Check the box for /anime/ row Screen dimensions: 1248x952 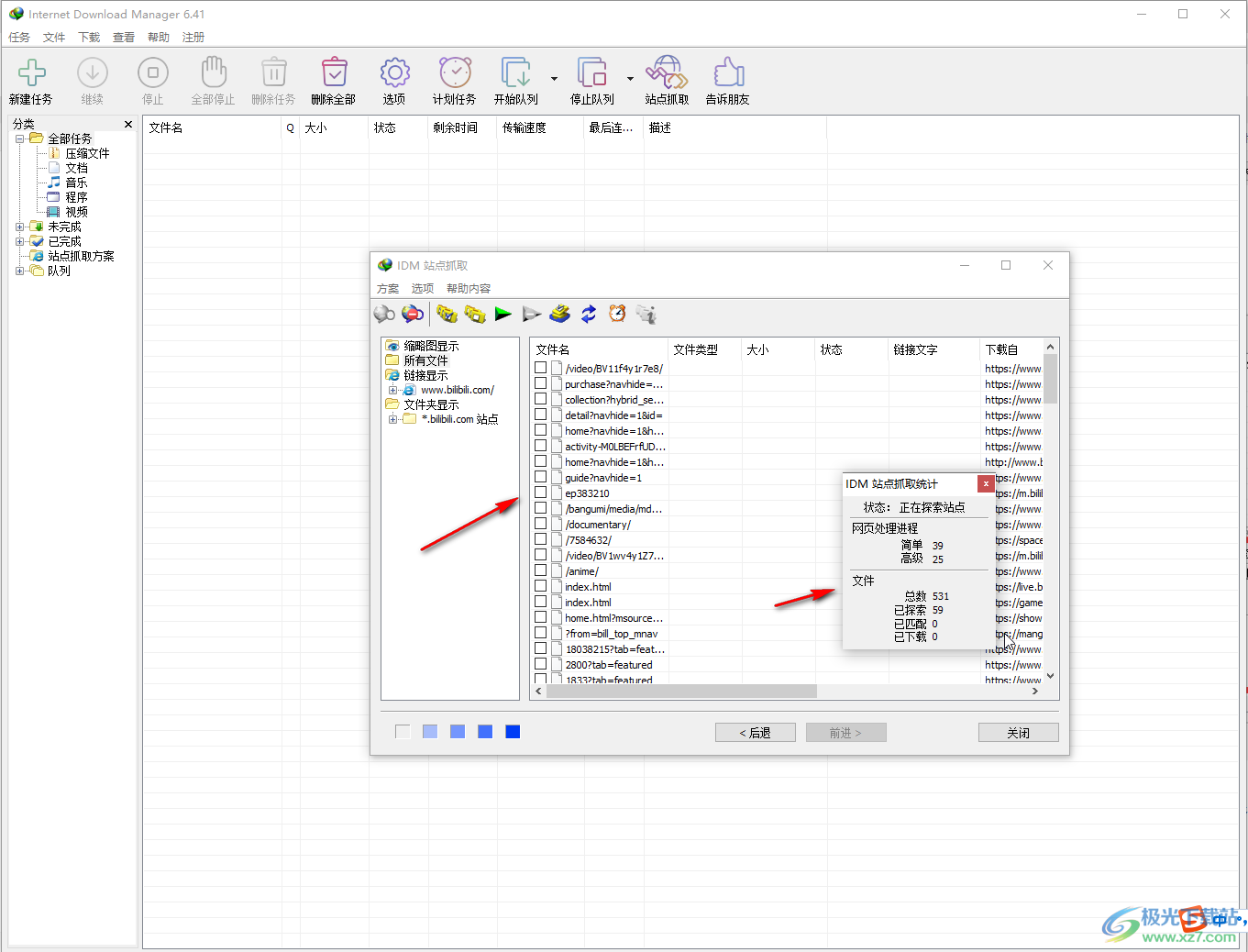[541, 570]
